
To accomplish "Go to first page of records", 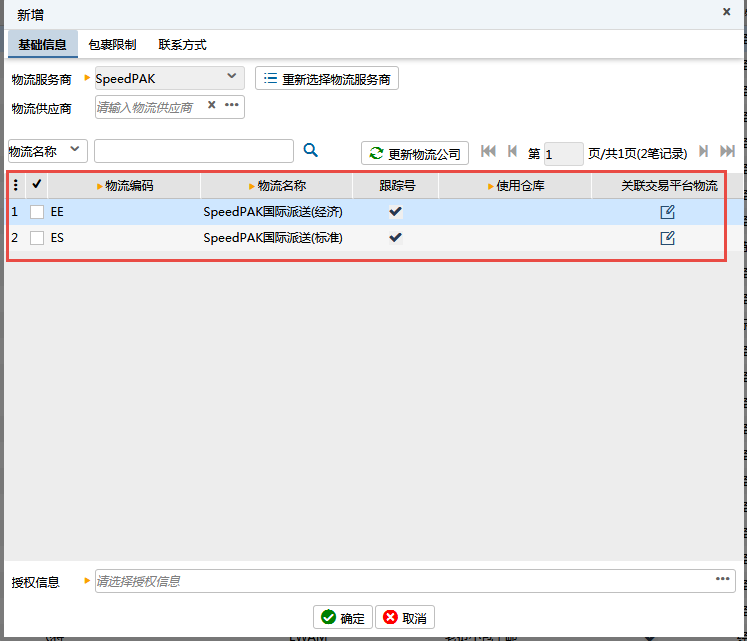I will [x=488, y=151].
